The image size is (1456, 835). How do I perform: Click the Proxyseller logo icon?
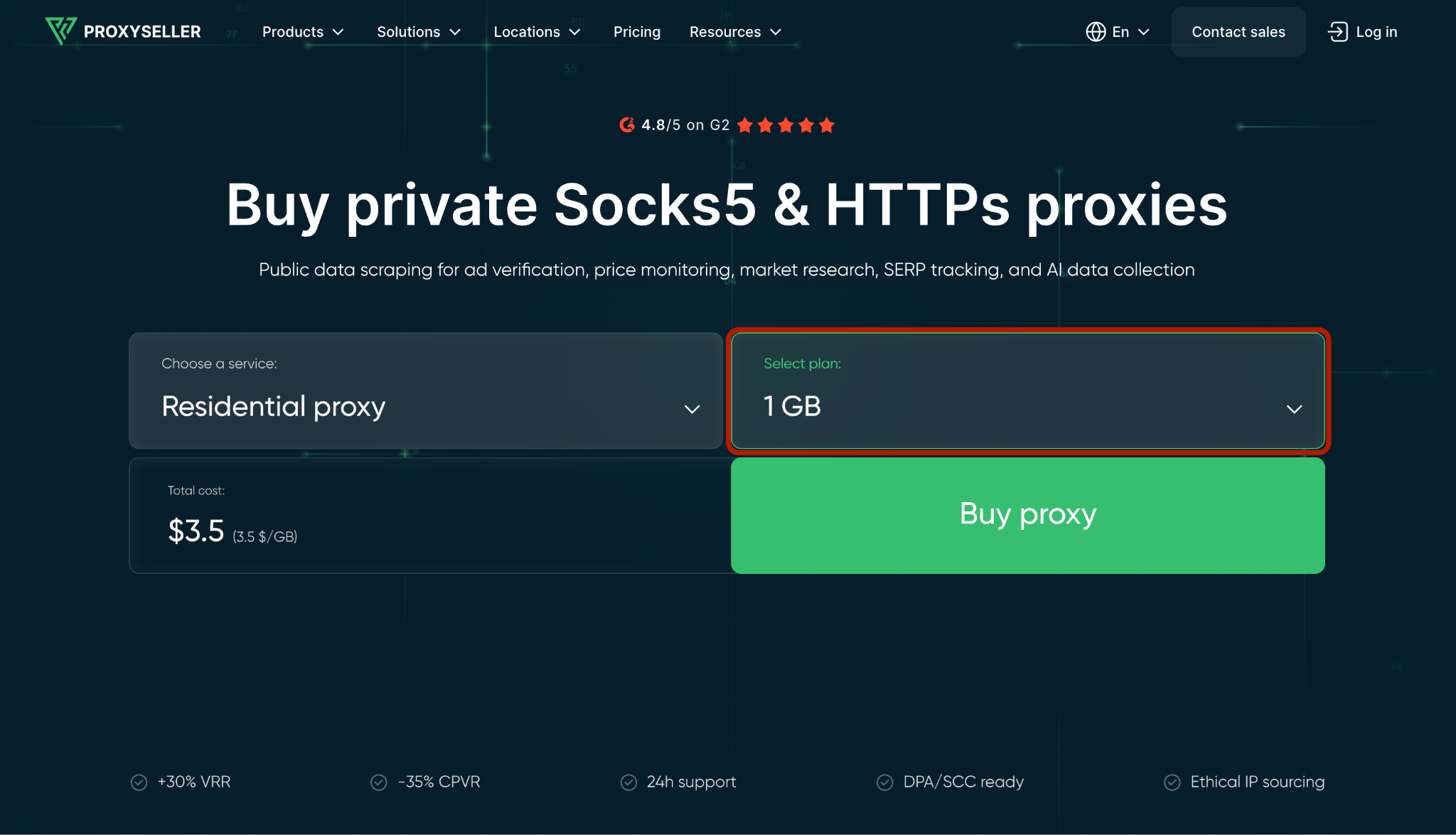pyautogui.click(x=61, y=31)
